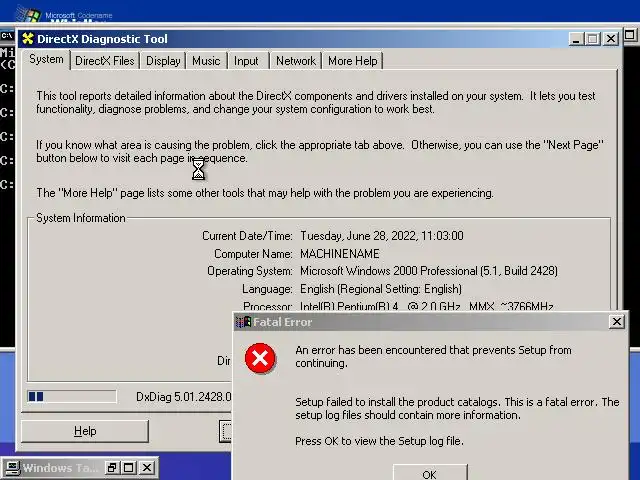This screenshot has height=480, width=640.
Task: Click the Computer Name value MACHINENAME
Action: point(340,254)
